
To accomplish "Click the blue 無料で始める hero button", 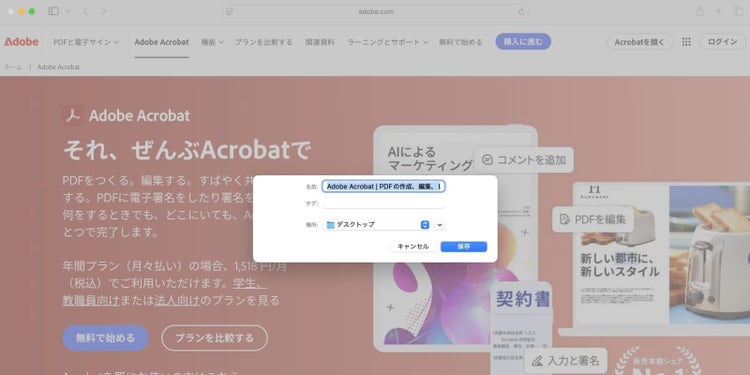I will point(105,338).
